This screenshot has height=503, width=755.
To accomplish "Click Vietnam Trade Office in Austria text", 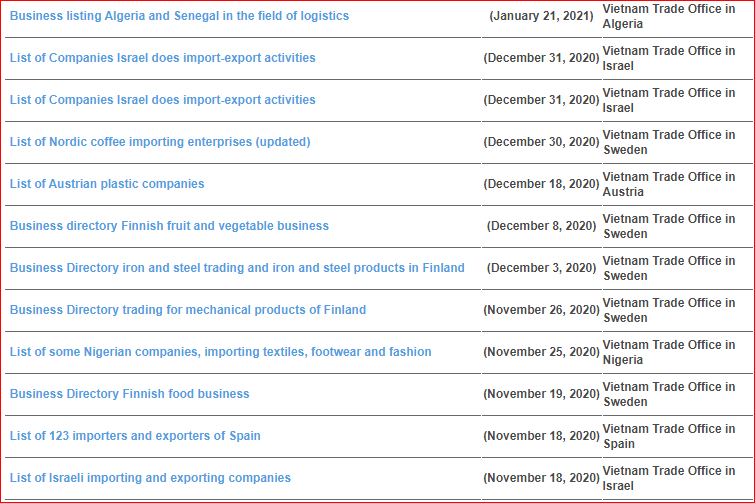I will 668,184.
